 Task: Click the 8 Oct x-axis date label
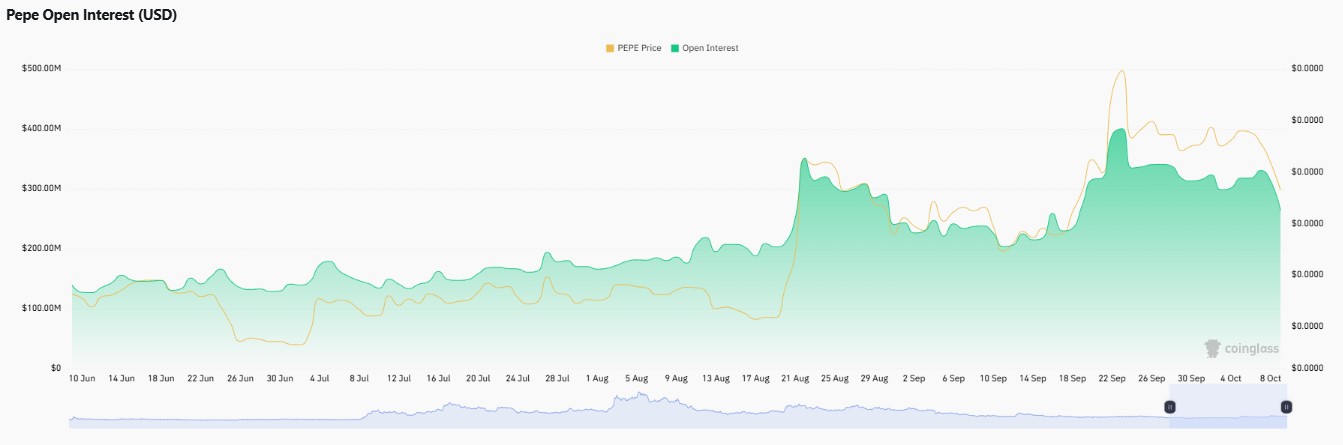[1270, 379]
